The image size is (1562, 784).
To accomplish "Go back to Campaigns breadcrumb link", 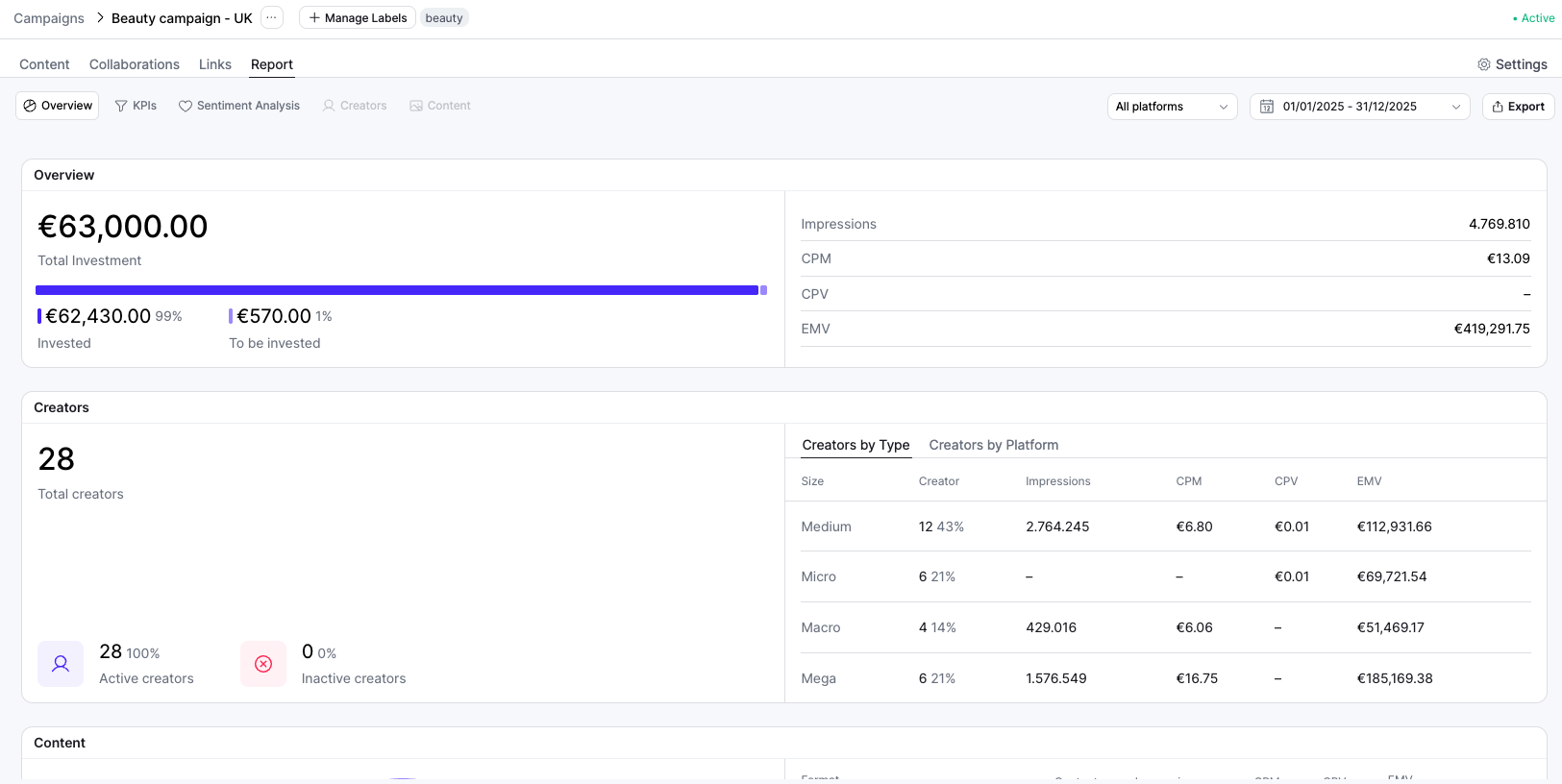I will [x=49, y=18].
